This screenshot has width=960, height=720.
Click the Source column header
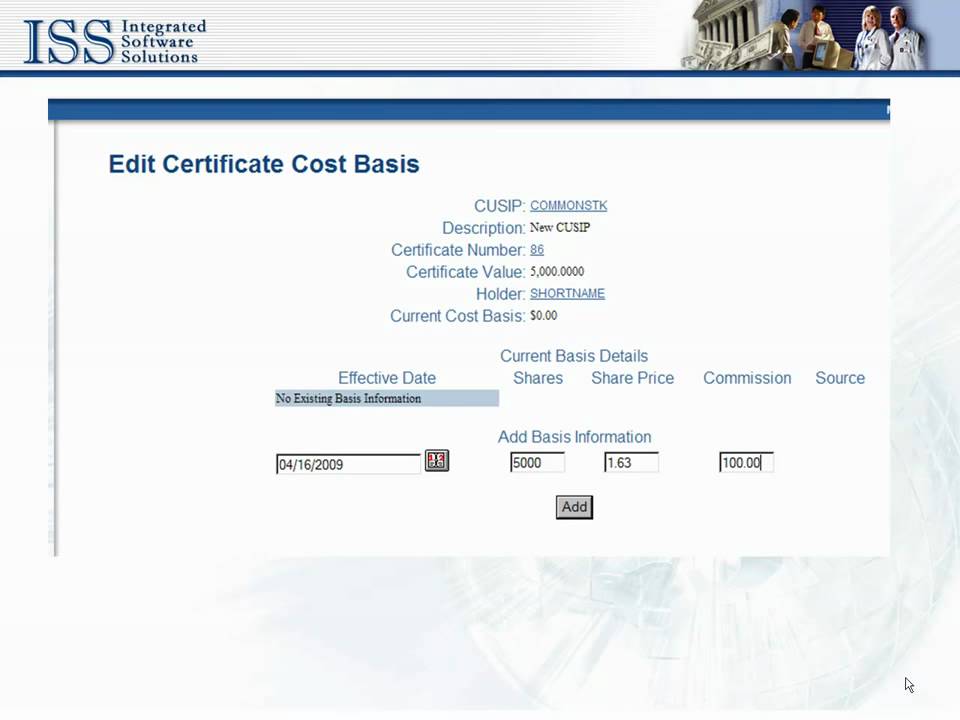pyautogui.click(x=840, y=378)
